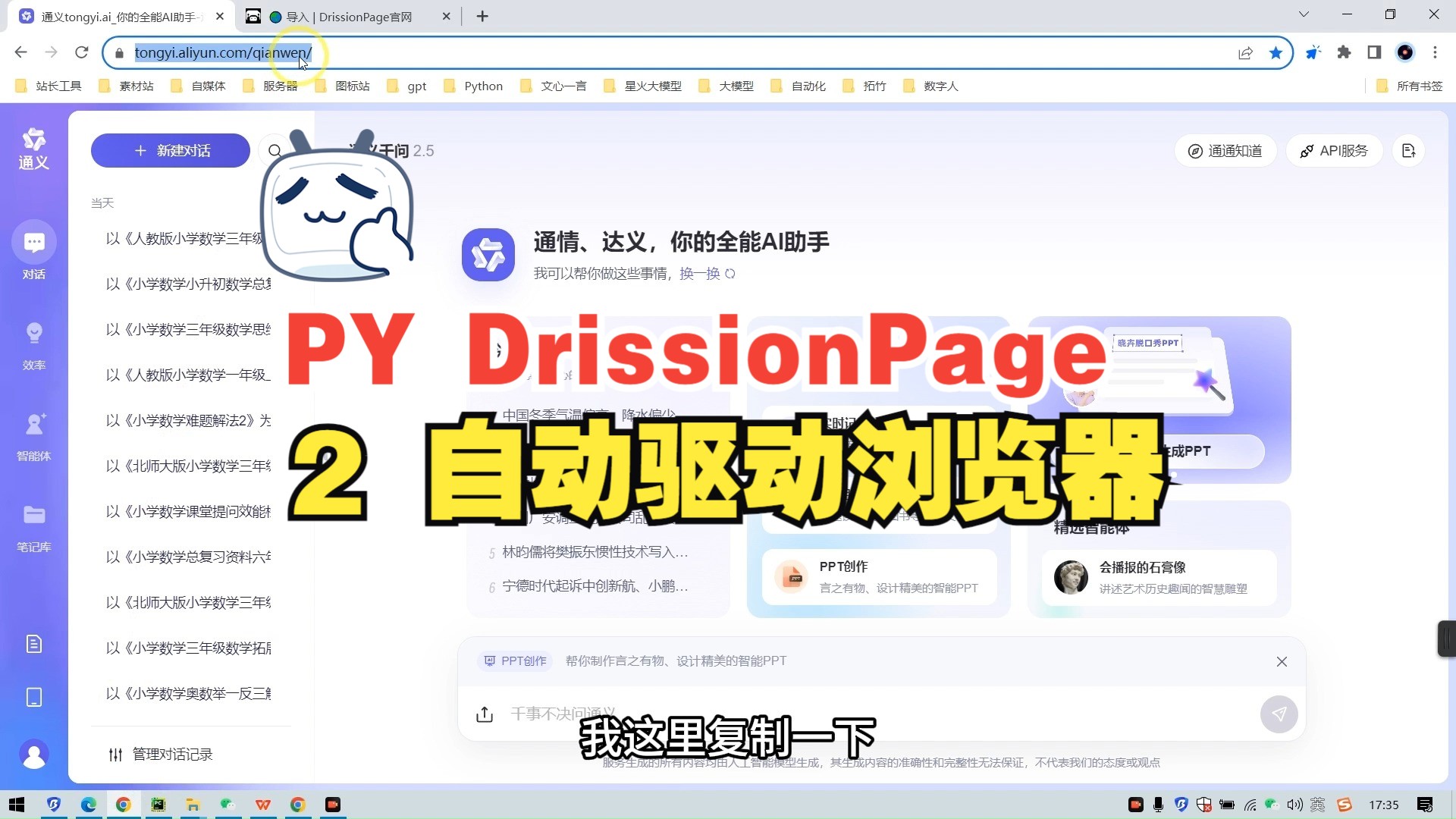1456x819 pixels.
Task: Open API服务 at the top right
Action: [1335, 150]
